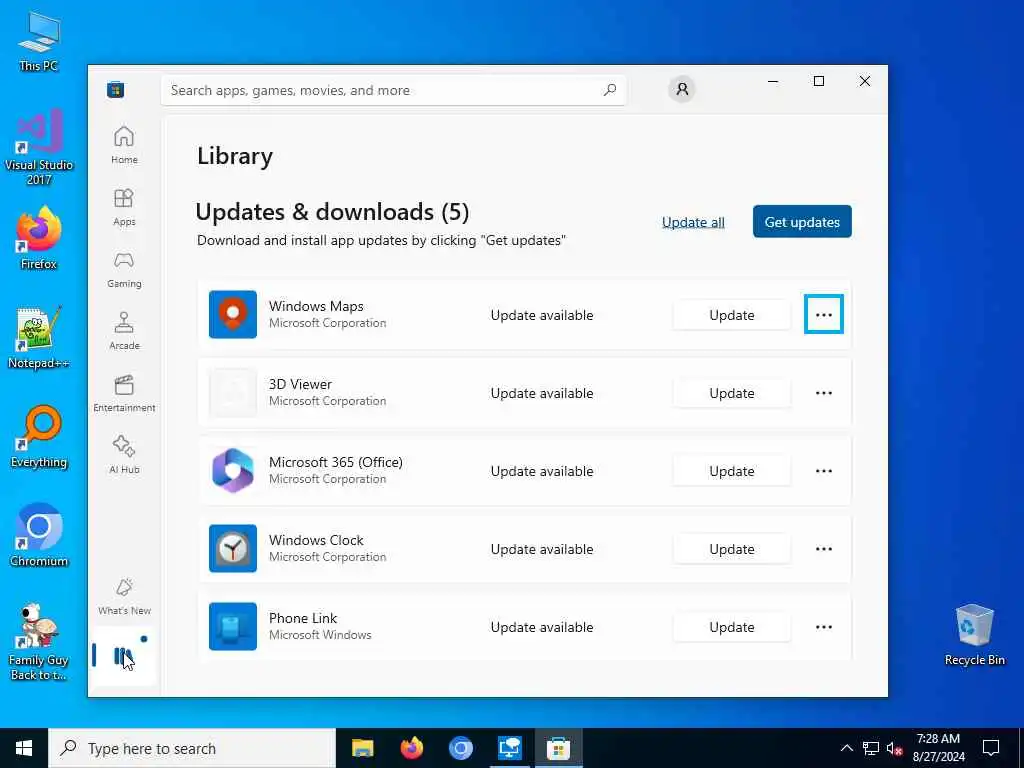
Task: Select Family Guy desktop shortcut
Action: tap(39, 642)
